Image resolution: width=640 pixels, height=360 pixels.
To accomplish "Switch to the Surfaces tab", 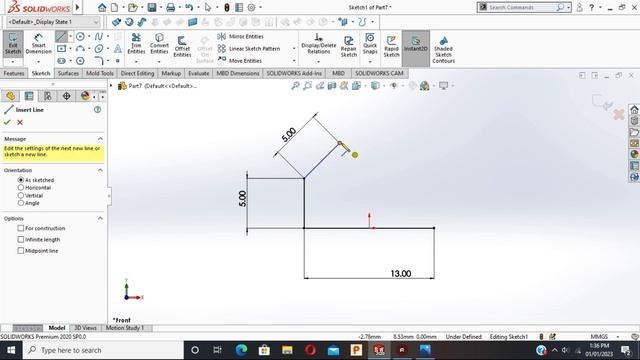I will [x=68, y=73].
